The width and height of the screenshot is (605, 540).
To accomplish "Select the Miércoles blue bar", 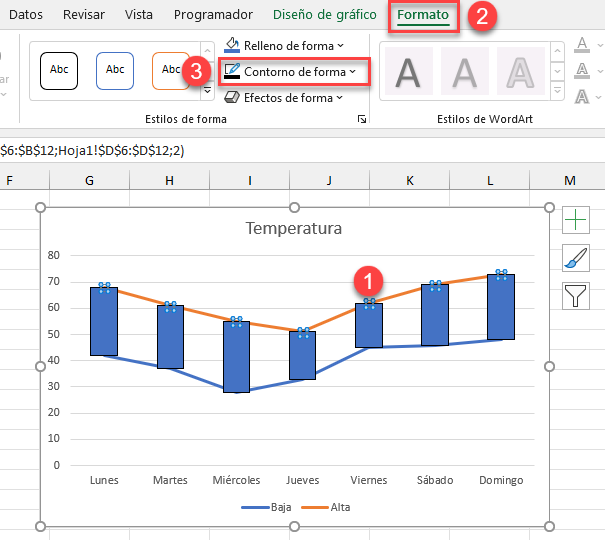I will pos(237,357).
